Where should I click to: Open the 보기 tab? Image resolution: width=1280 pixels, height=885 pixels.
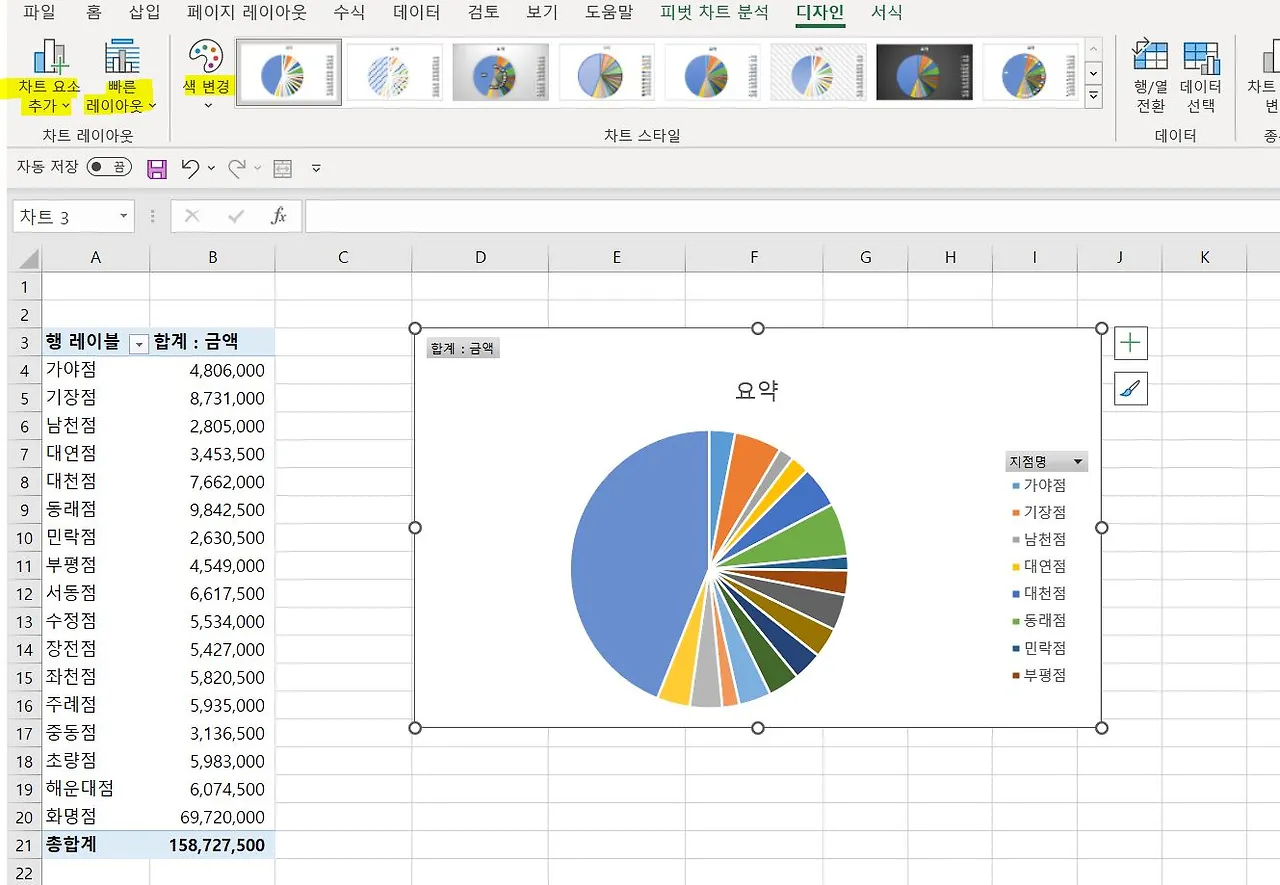click(x=542, y=13)
